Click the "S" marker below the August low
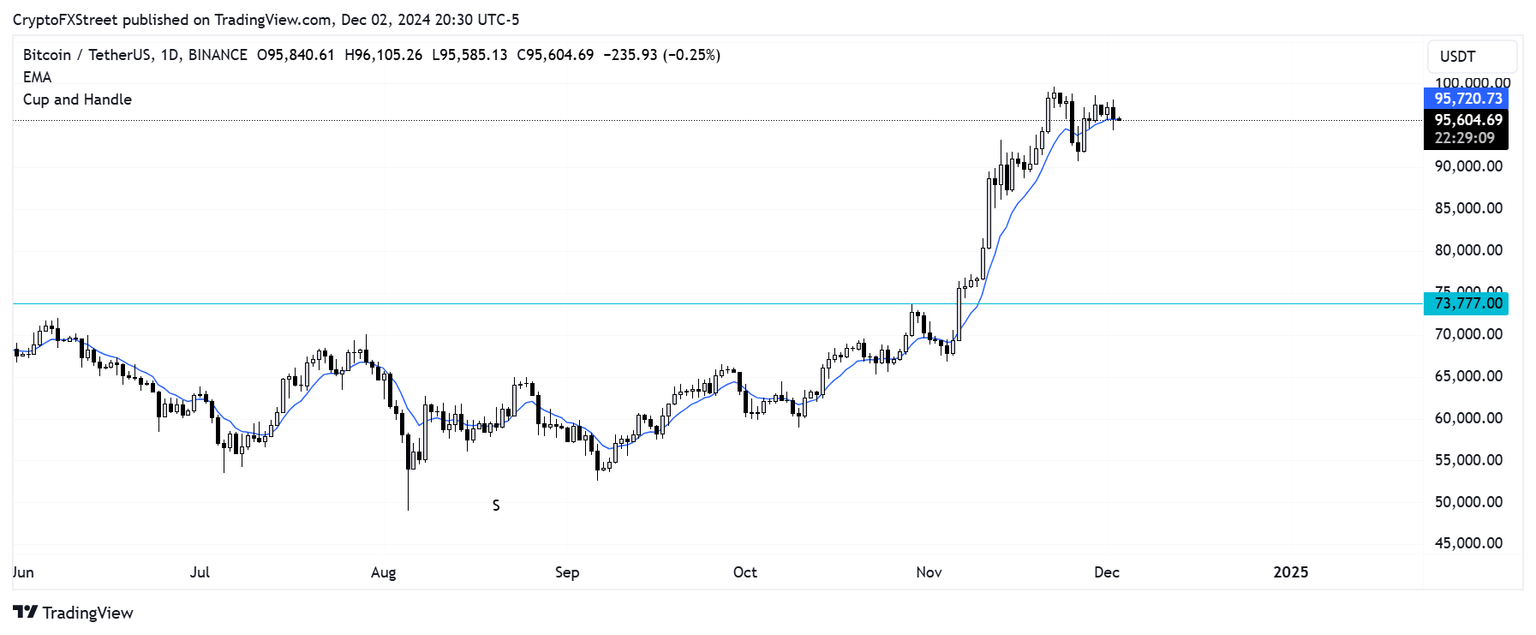The height and width of the screenshot is (635, 1536). pyautogui.click(x=496, y=506)
